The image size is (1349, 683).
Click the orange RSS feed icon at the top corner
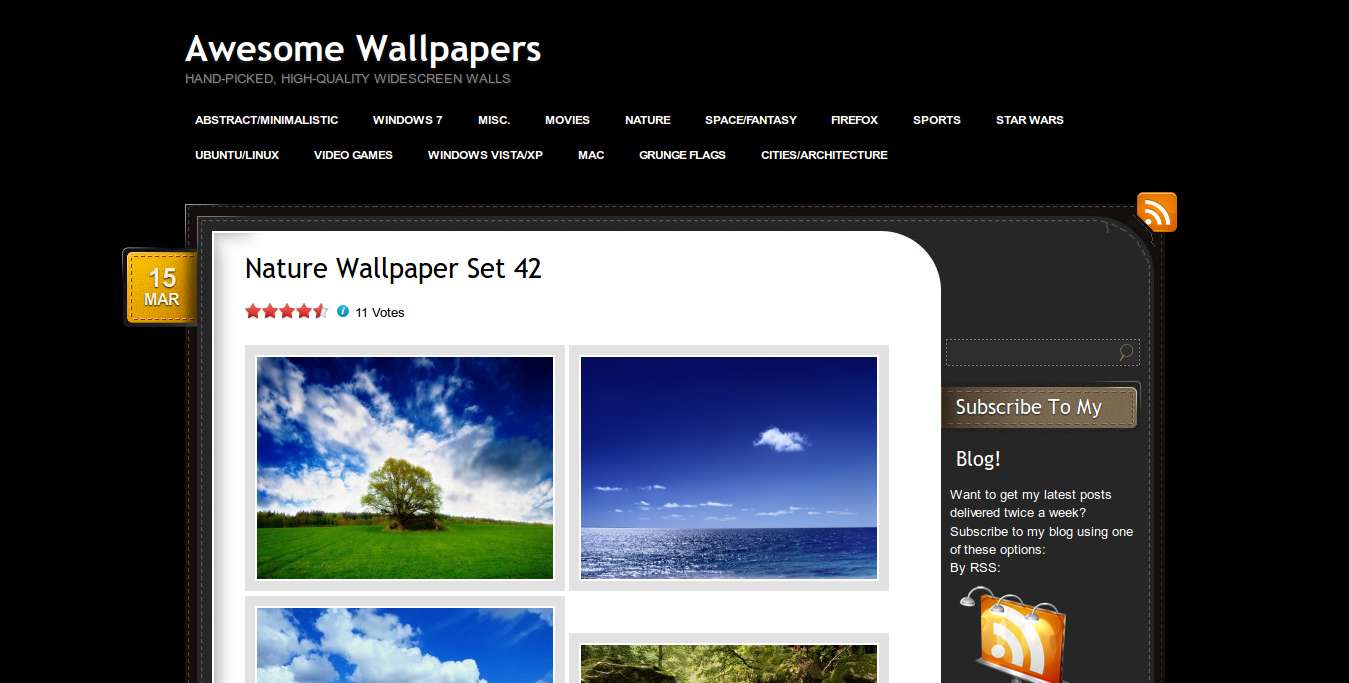point(1157,212)
